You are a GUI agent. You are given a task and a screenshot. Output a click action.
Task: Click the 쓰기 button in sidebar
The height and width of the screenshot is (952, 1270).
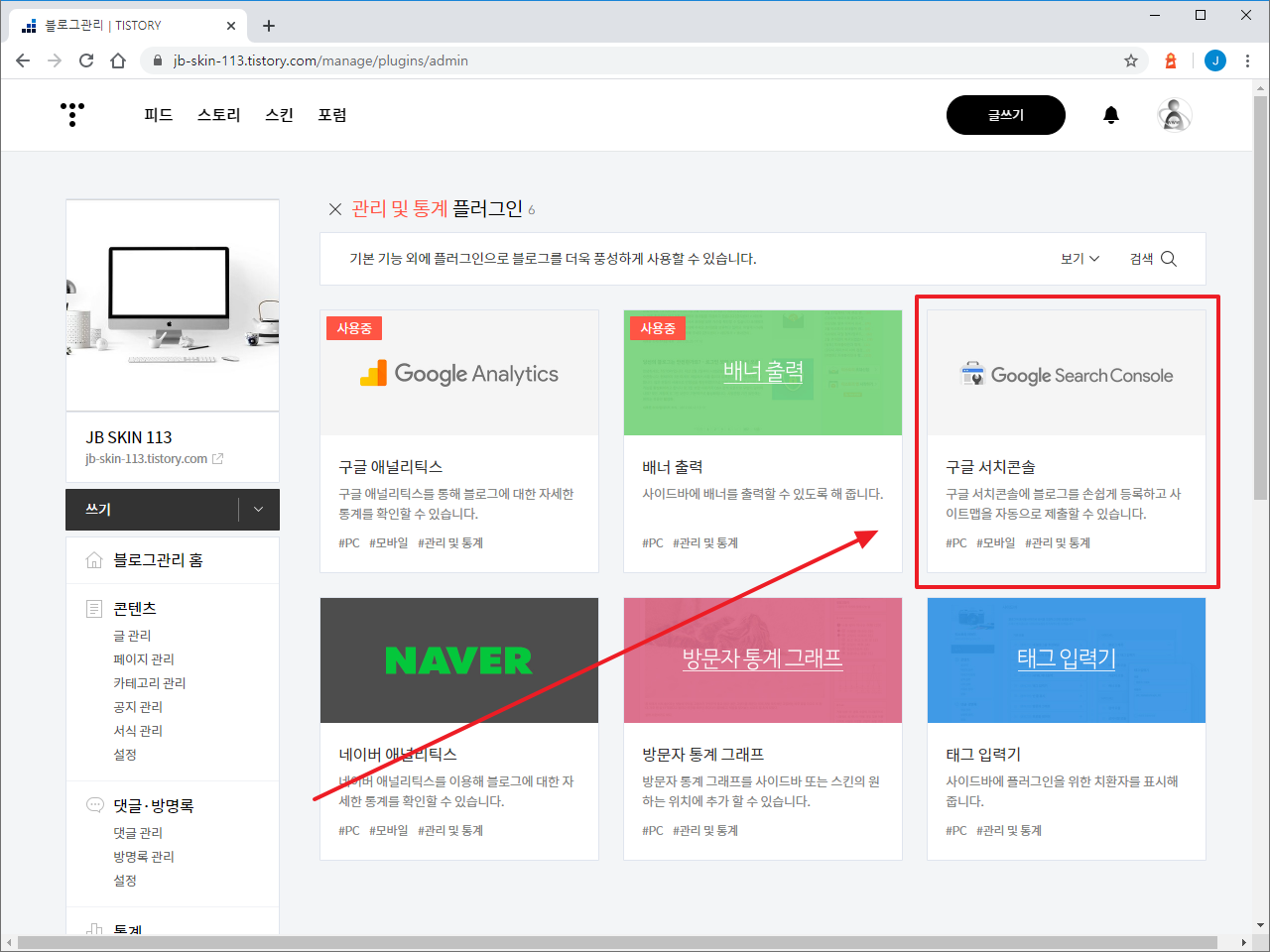tap(152, 510)
